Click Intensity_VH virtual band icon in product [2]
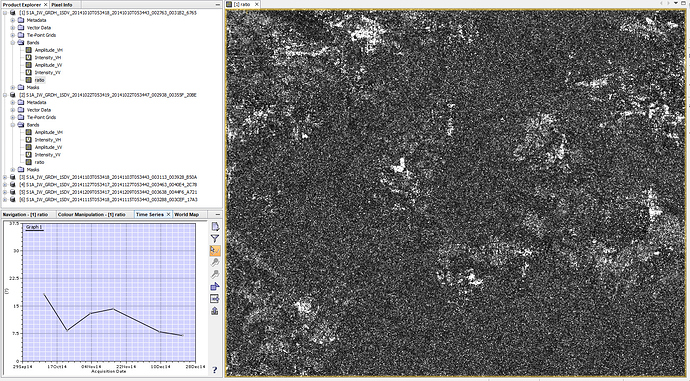690x381 pixels. (29, 140)
